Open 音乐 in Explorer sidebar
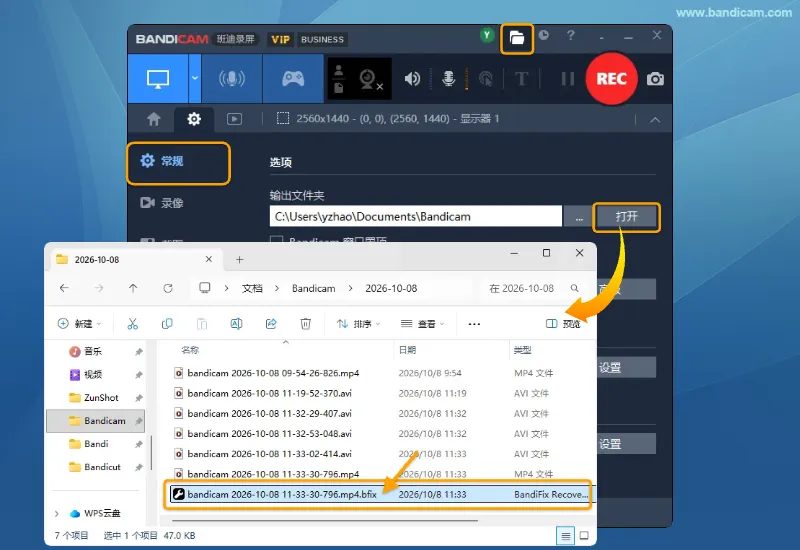800x550 pixels. tap(93, 352)
